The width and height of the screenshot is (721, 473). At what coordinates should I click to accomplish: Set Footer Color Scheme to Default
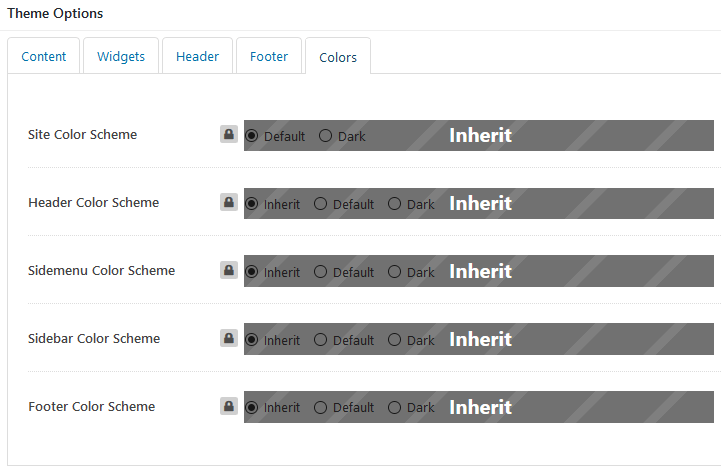pos(320,407)
